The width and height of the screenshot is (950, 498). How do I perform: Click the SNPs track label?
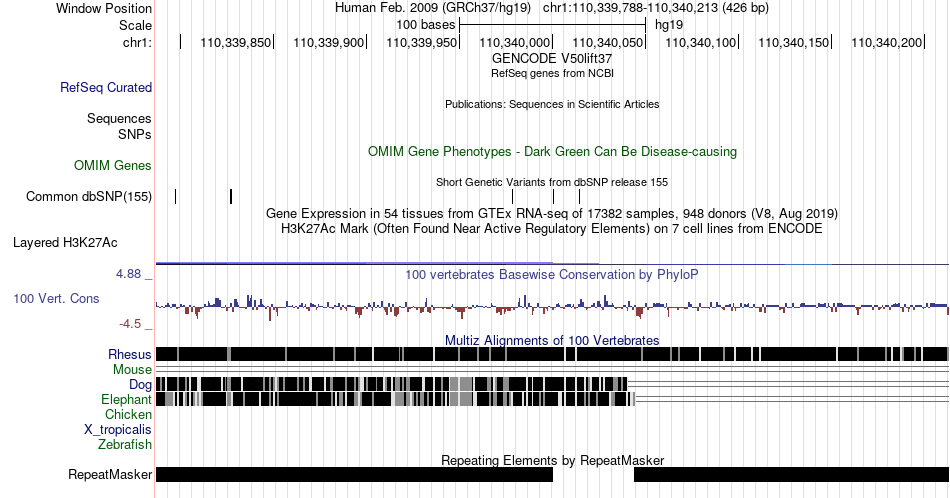tap(135, 134)
